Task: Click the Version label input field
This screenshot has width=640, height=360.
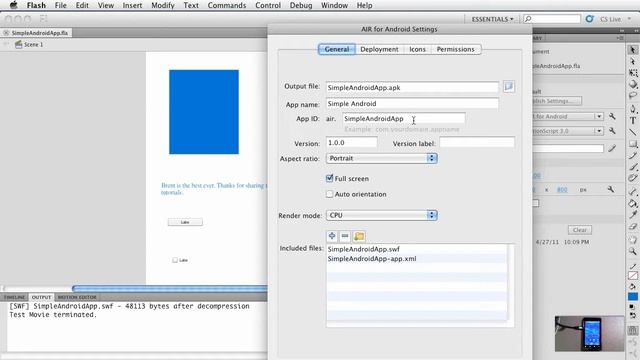Action: click(x=477, y=142)
